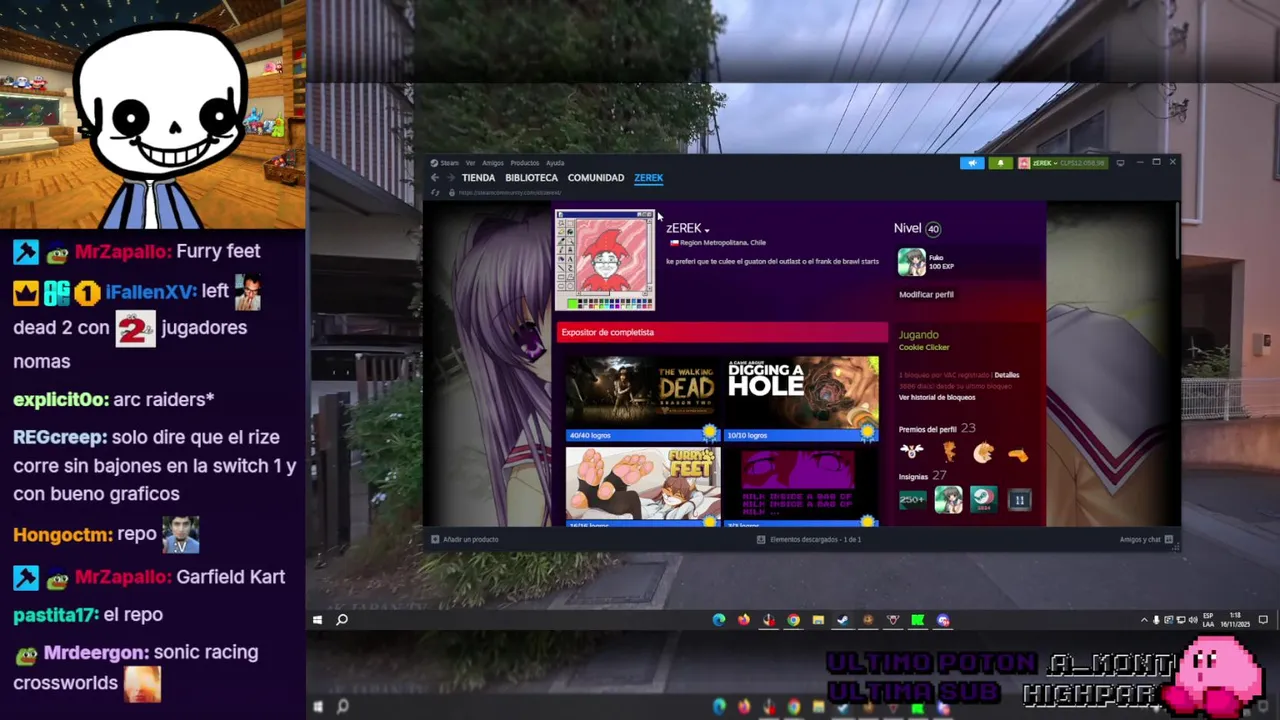The image size is (1280, 720).
Task: Click Ver historial de bloqueos link
Action: point(937,397)
